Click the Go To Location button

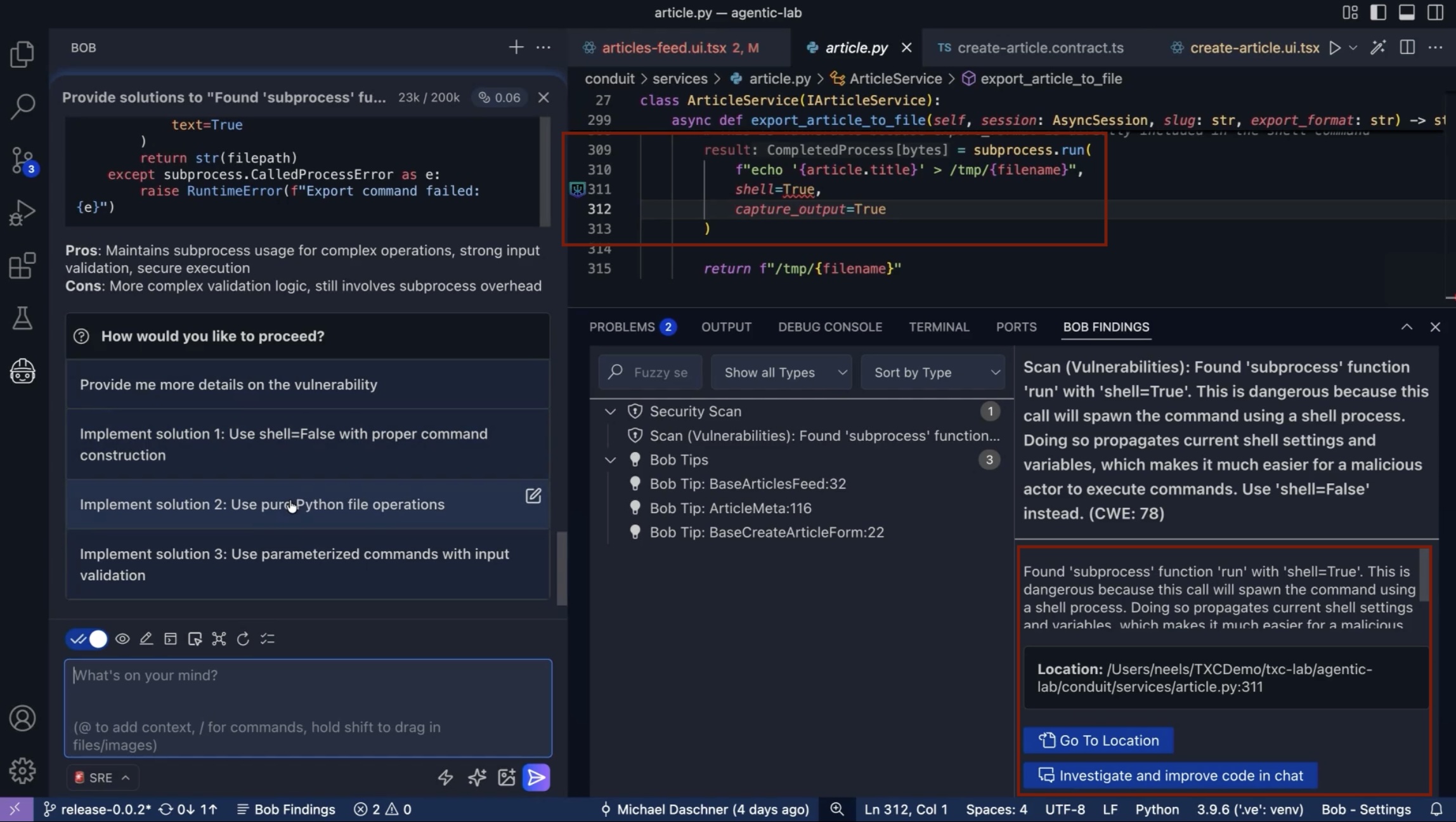click(x=1098, y=740)
